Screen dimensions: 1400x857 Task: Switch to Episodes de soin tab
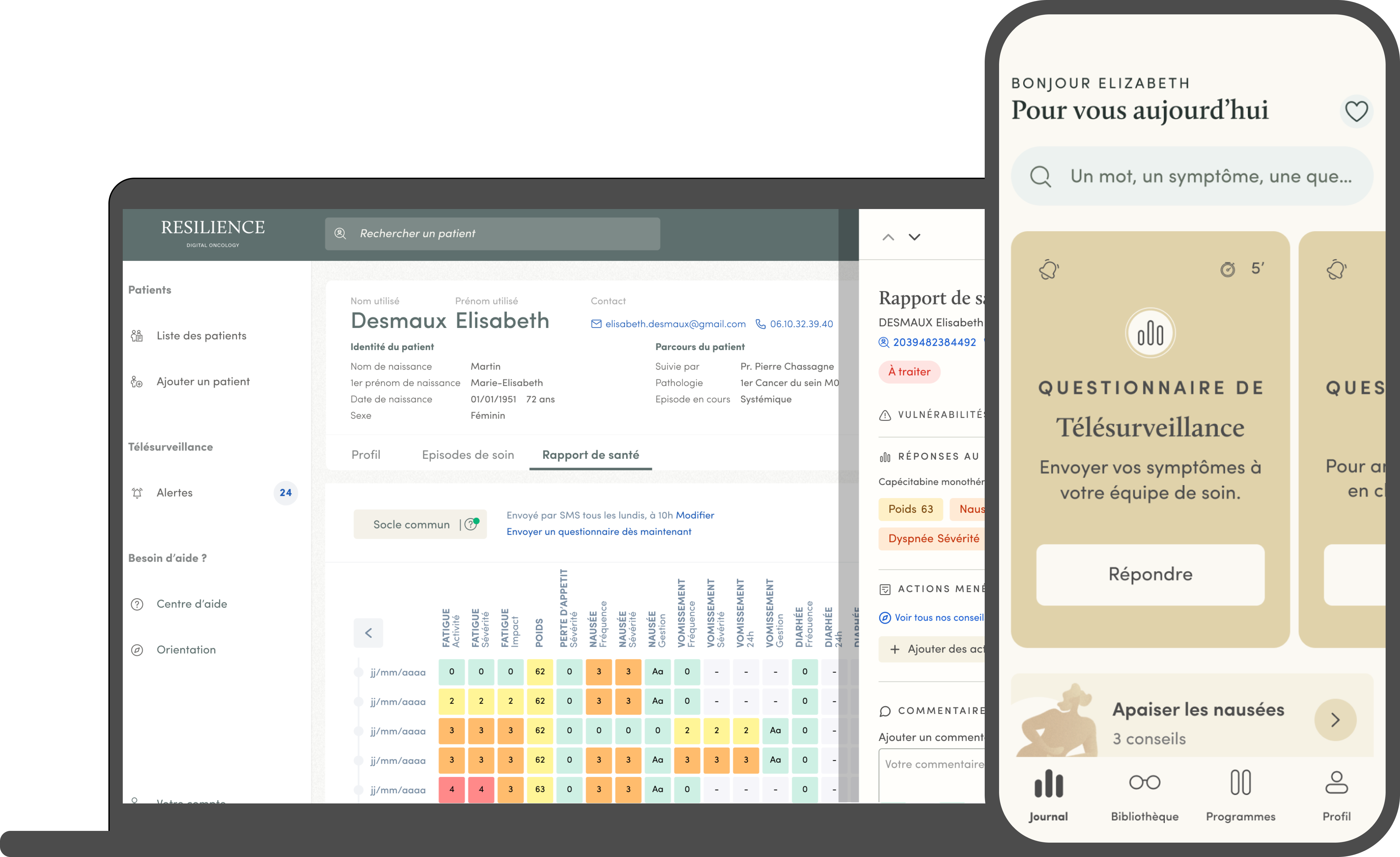(x=468, y=455)
